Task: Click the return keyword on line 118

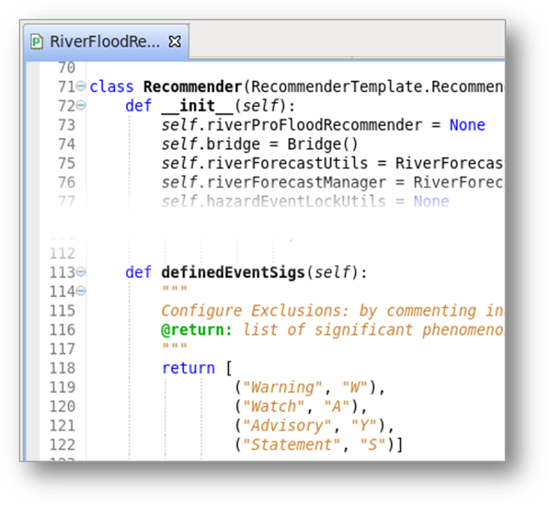Action: point(188,368)
